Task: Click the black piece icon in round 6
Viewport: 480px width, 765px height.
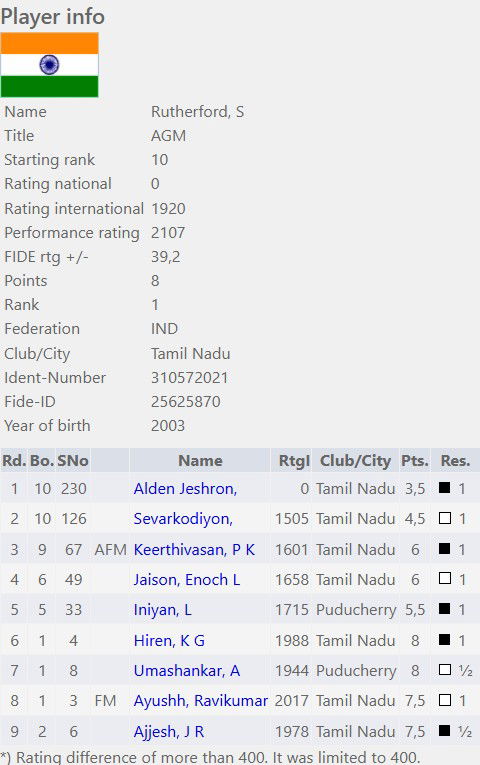Action: coord(444,640)
